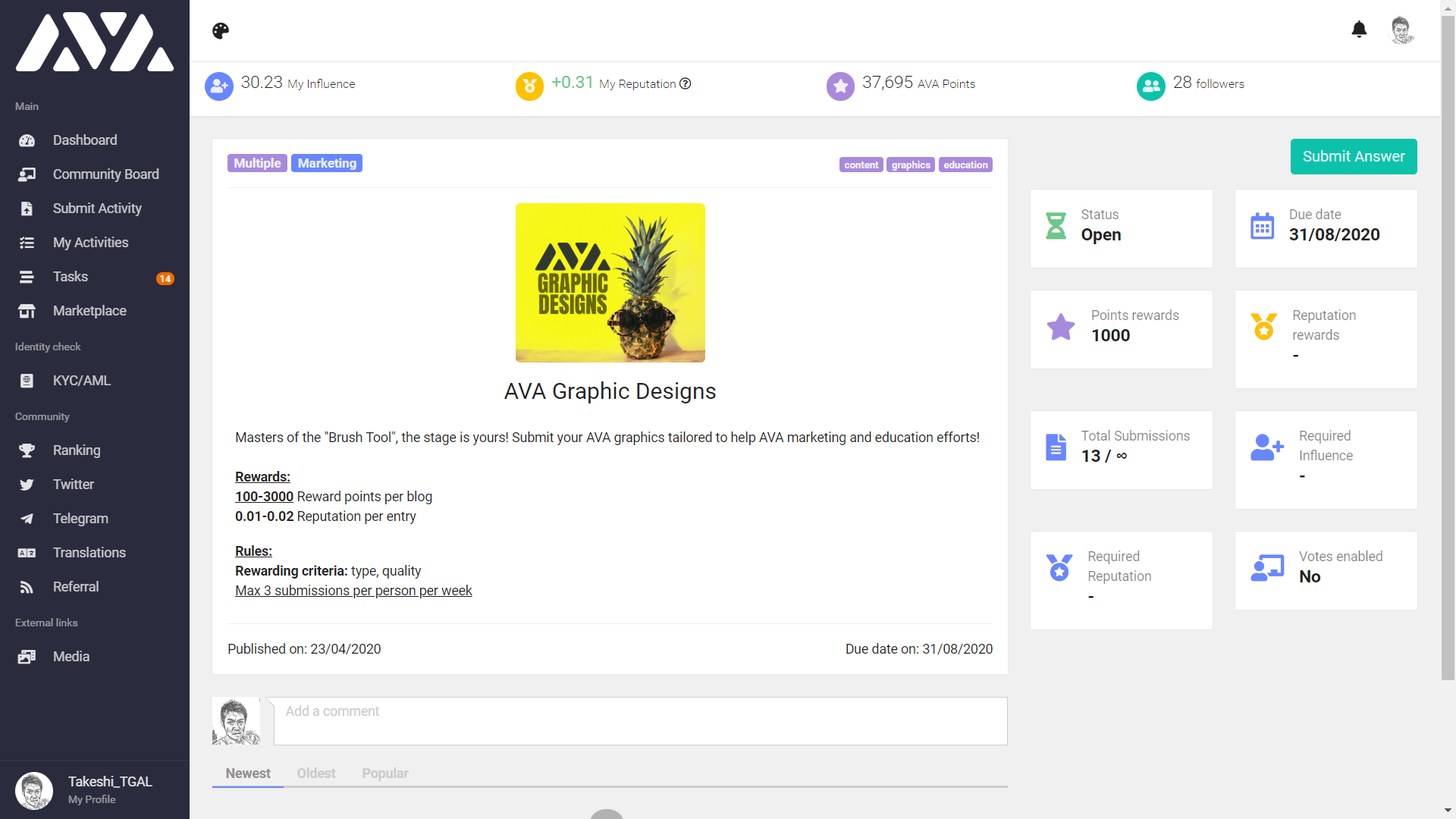Click the My Activities list icon
Image resolution: width=1456 pixels, height=819 pixels.
(27, 243)
